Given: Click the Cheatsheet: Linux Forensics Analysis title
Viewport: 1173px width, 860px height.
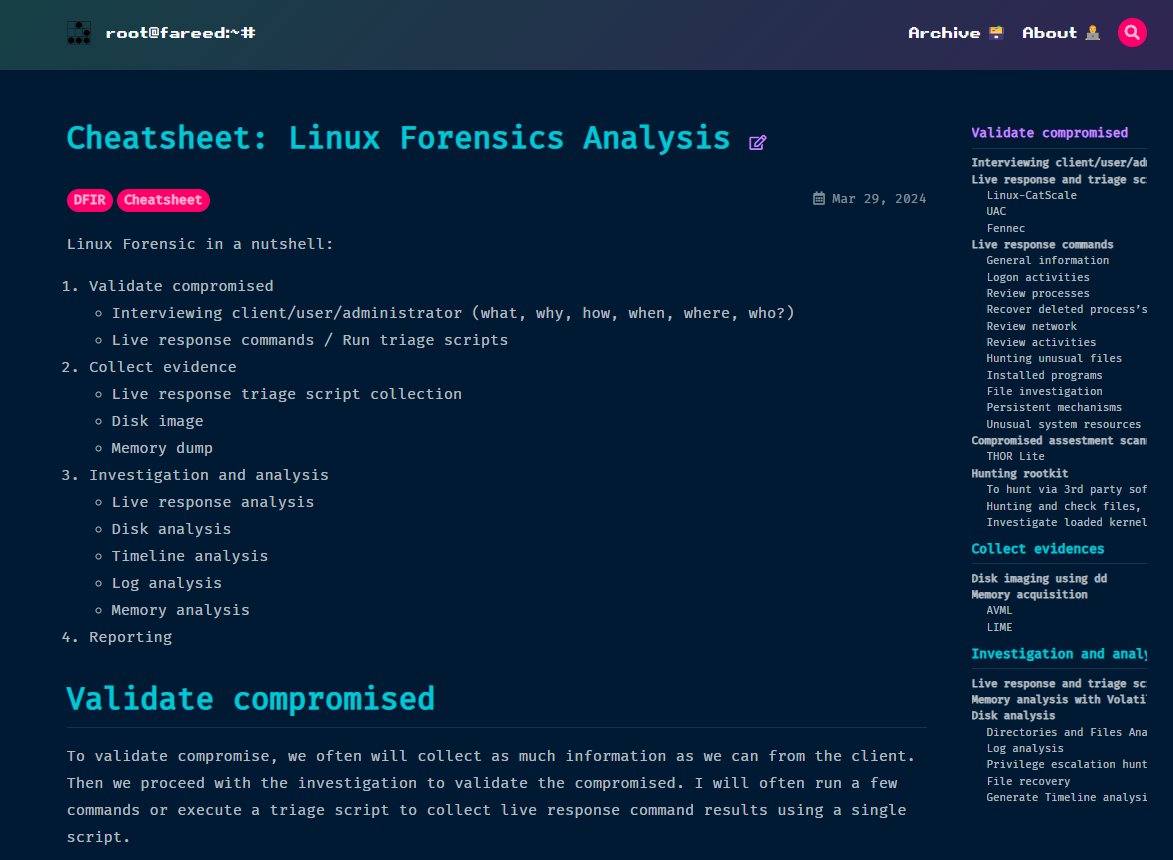Looking at the screenshot, I should point(398,138).
